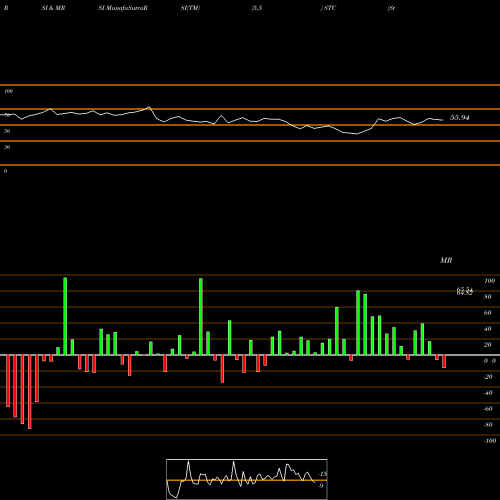Click the MR axis label -20
This screenshot has width=500, height=500.
tap(488, 377)
